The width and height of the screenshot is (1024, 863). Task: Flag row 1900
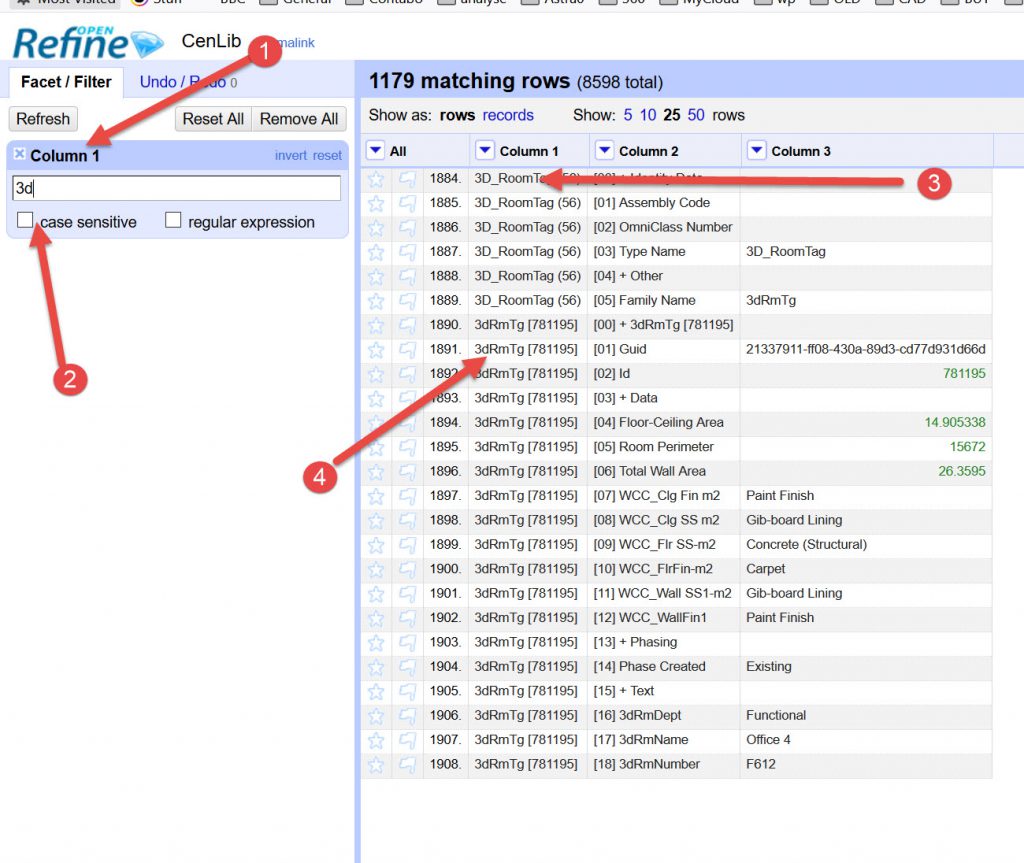coord(407,569)
